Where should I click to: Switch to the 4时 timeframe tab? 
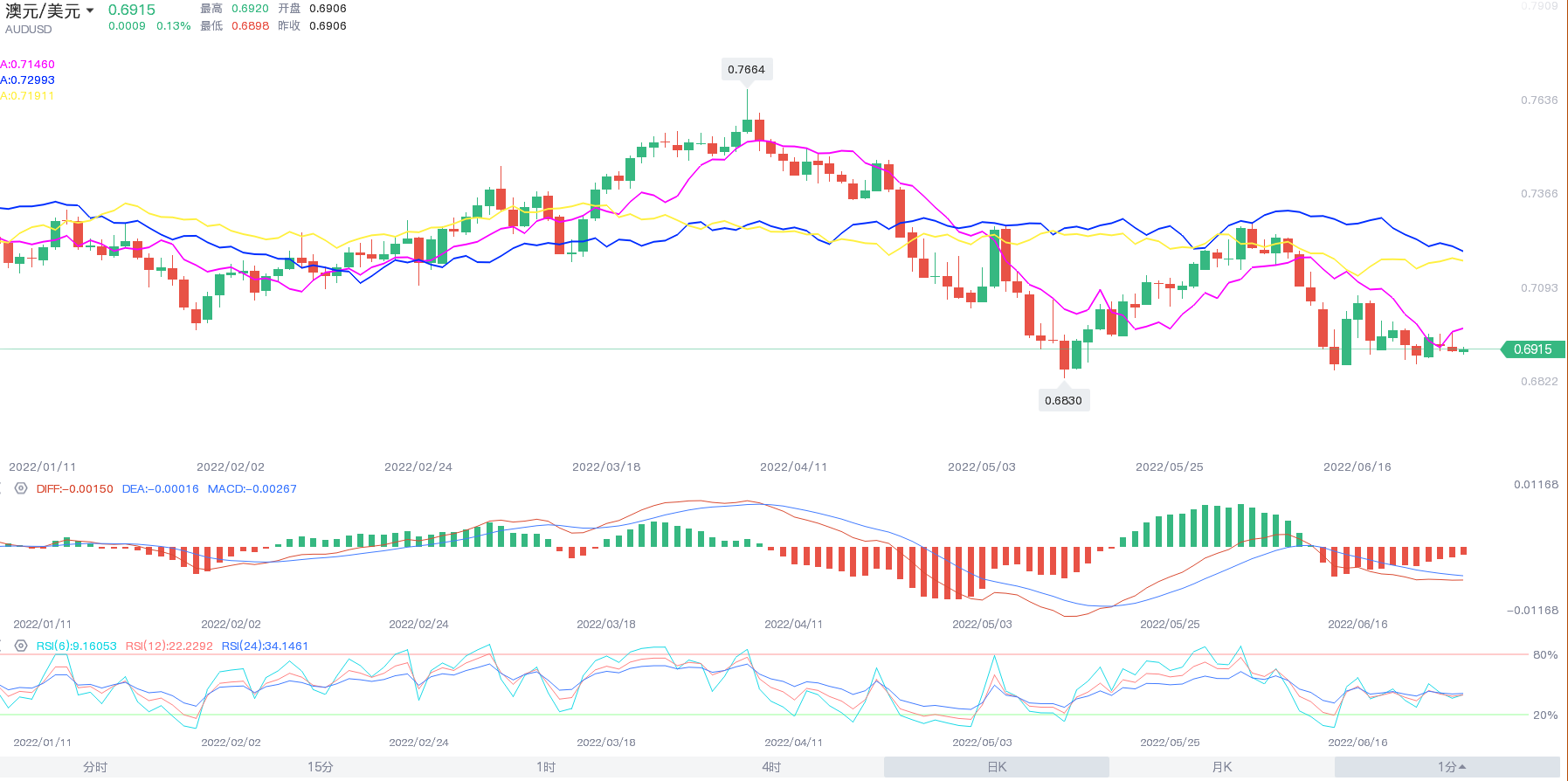(771, 767)
